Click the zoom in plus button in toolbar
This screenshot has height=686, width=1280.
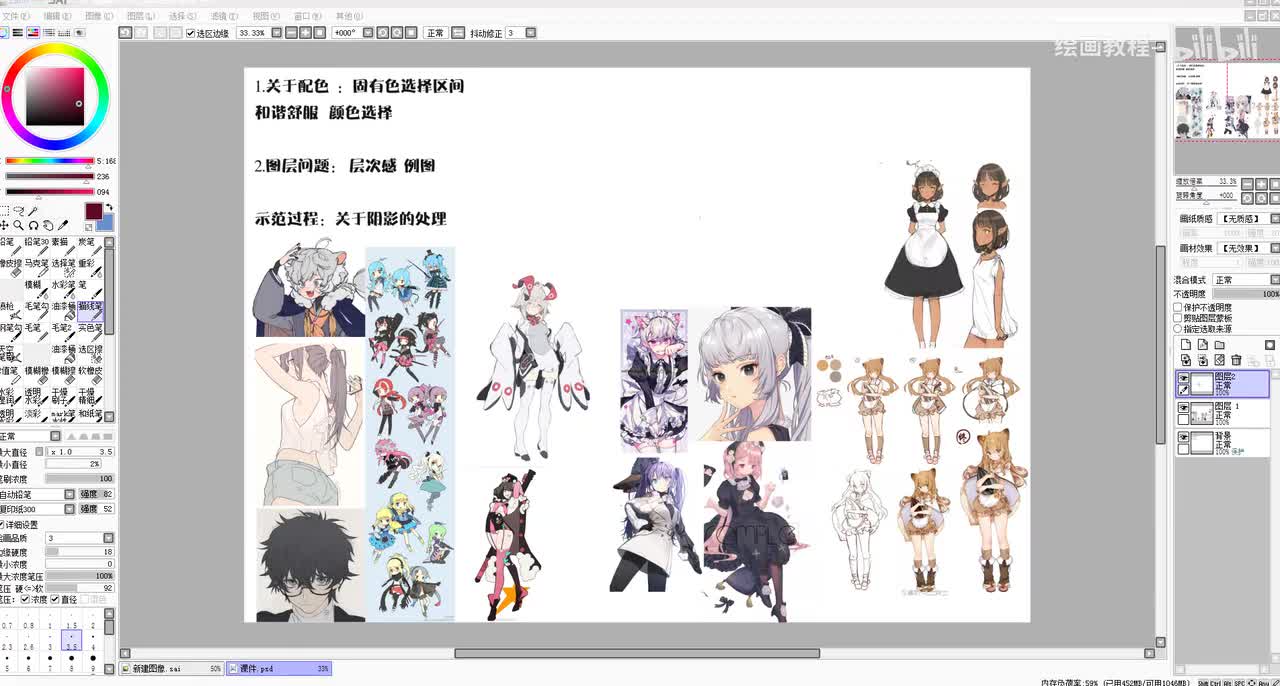click(x=305, y=33)
